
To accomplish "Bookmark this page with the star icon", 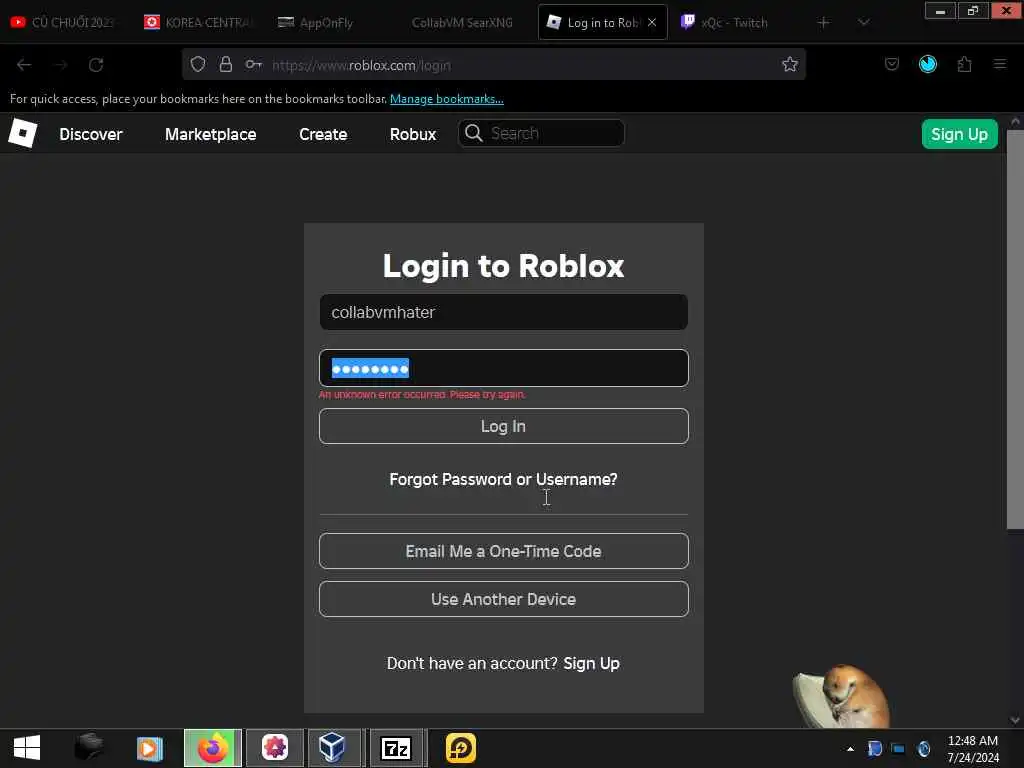I will coord(790,64).
